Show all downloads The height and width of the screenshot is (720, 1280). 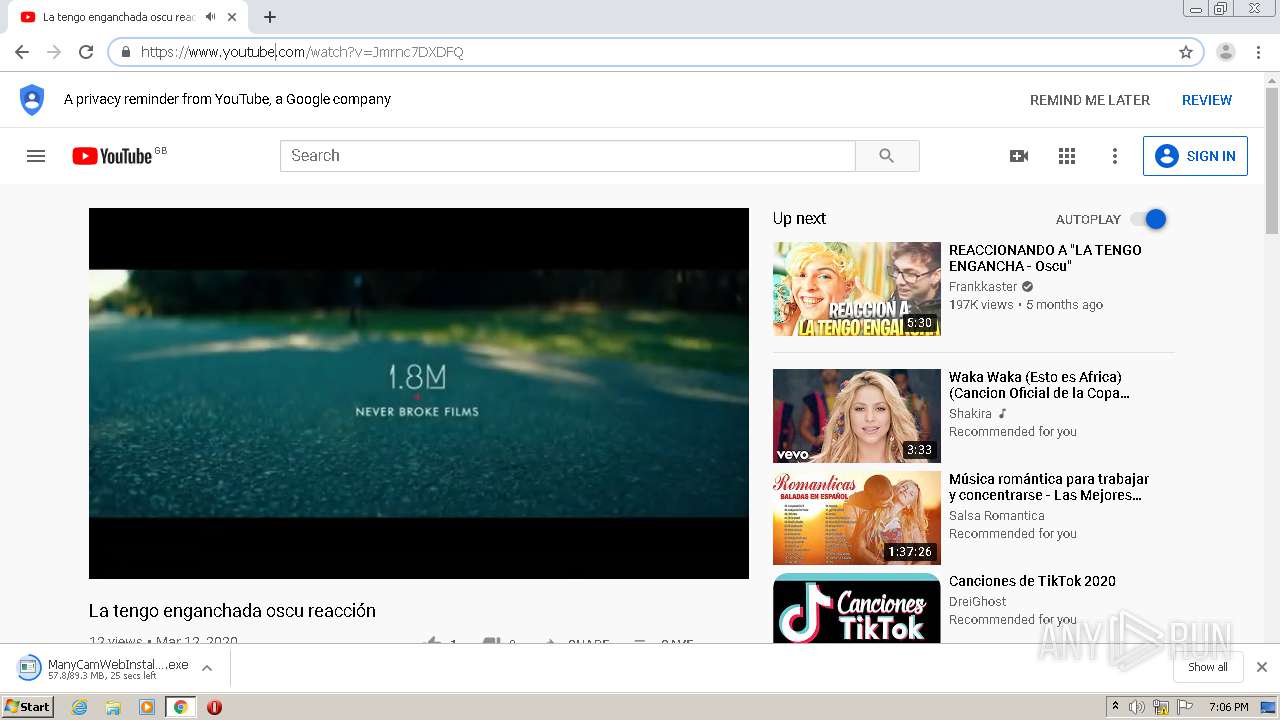1208,667
